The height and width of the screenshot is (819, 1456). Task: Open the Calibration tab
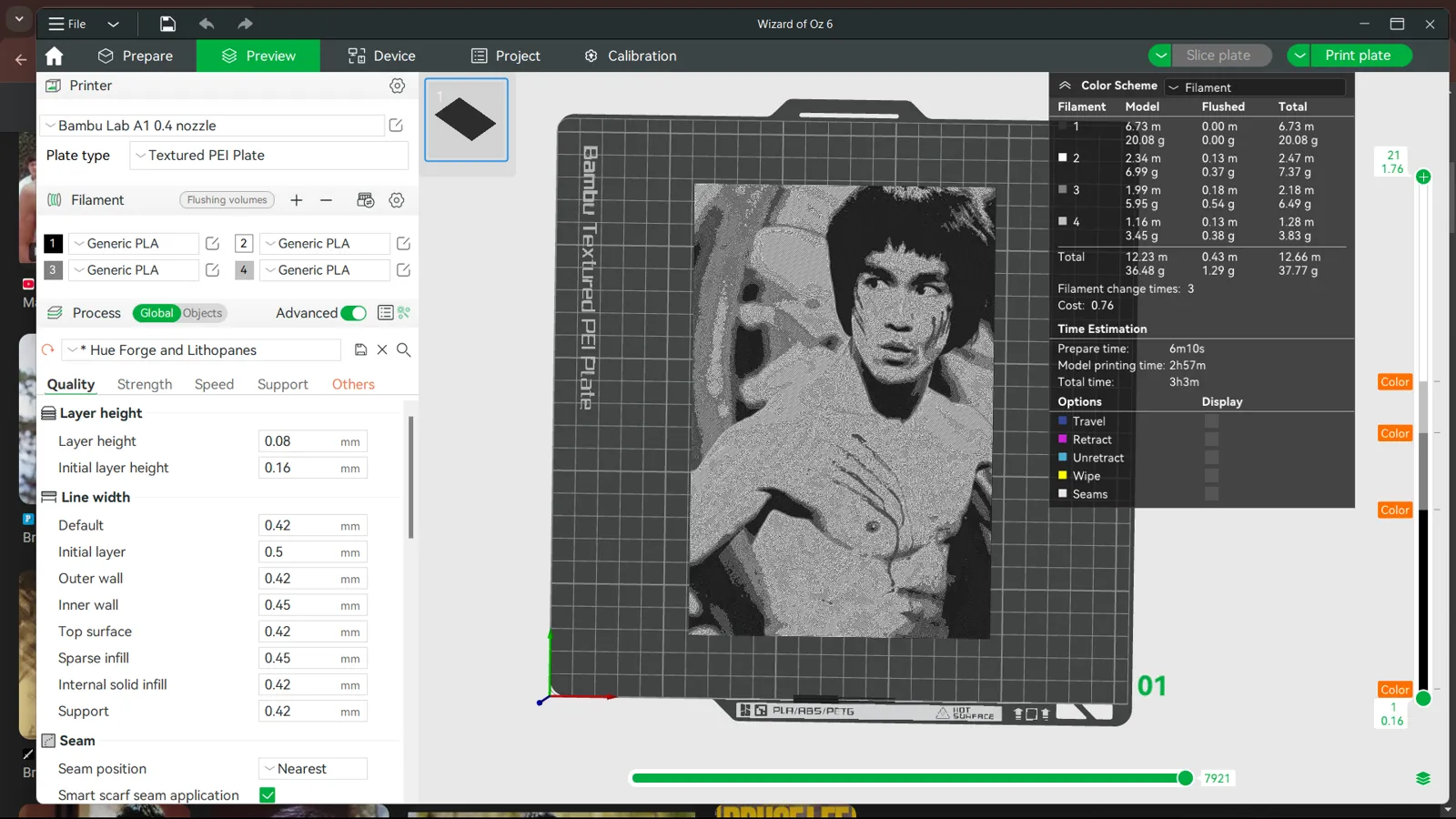[630, 56]
